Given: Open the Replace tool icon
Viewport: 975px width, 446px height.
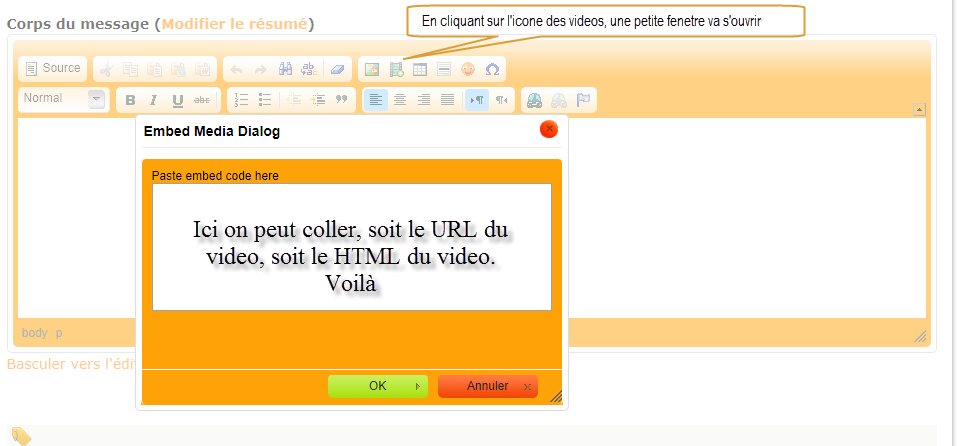Looking at the screenshot, I should [x=309, y=69].
